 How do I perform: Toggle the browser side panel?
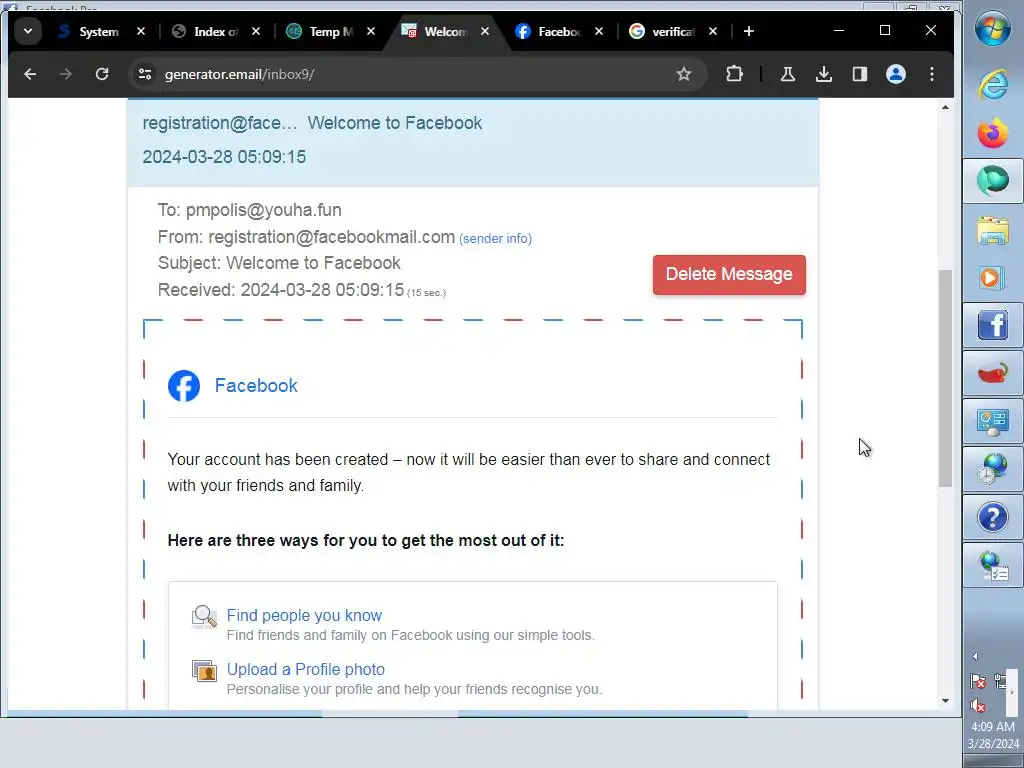click(859, 74)
